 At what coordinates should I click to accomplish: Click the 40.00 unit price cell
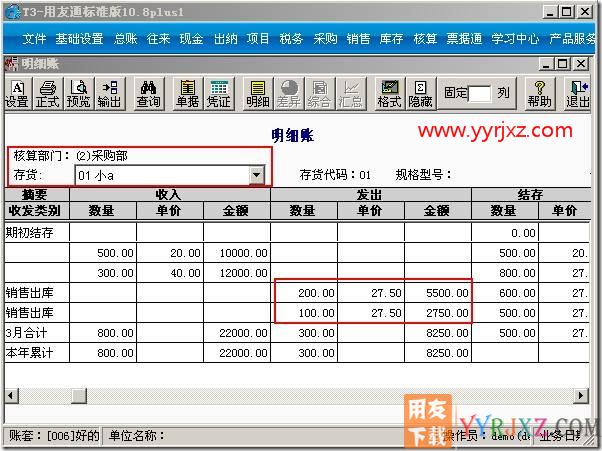(x=170, y=273)
